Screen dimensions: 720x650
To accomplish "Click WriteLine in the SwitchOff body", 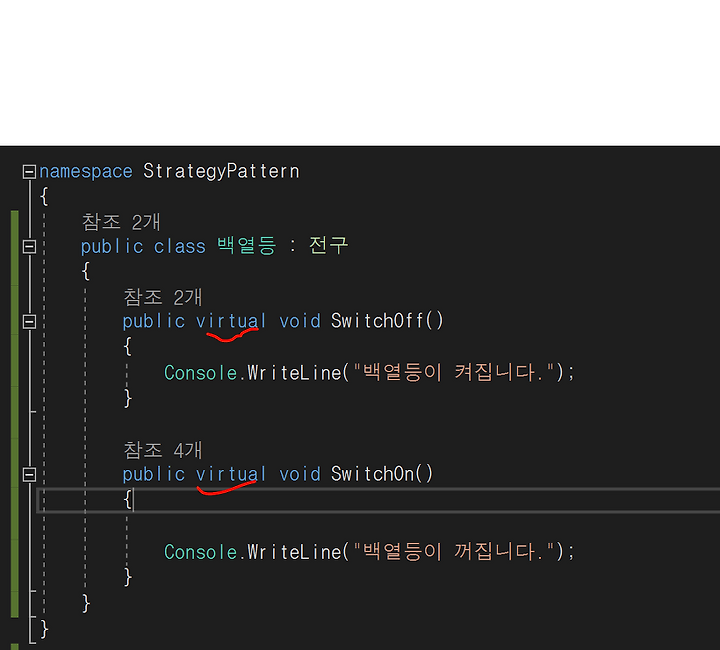I will [295, 373].
